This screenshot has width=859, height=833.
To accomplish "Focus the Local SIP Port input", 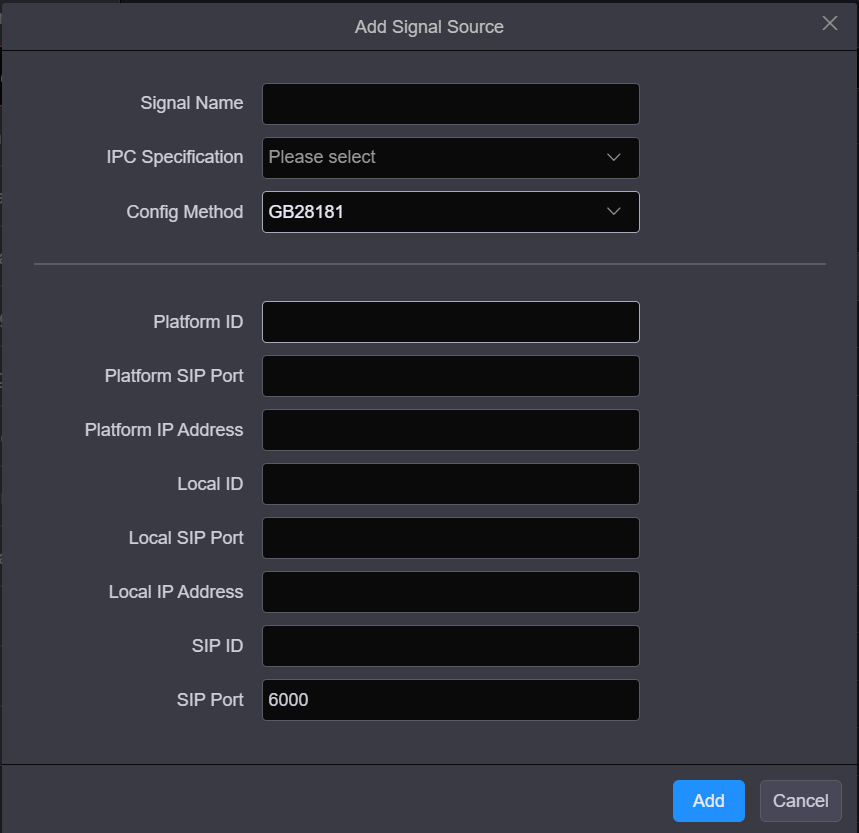I will 450,538.
